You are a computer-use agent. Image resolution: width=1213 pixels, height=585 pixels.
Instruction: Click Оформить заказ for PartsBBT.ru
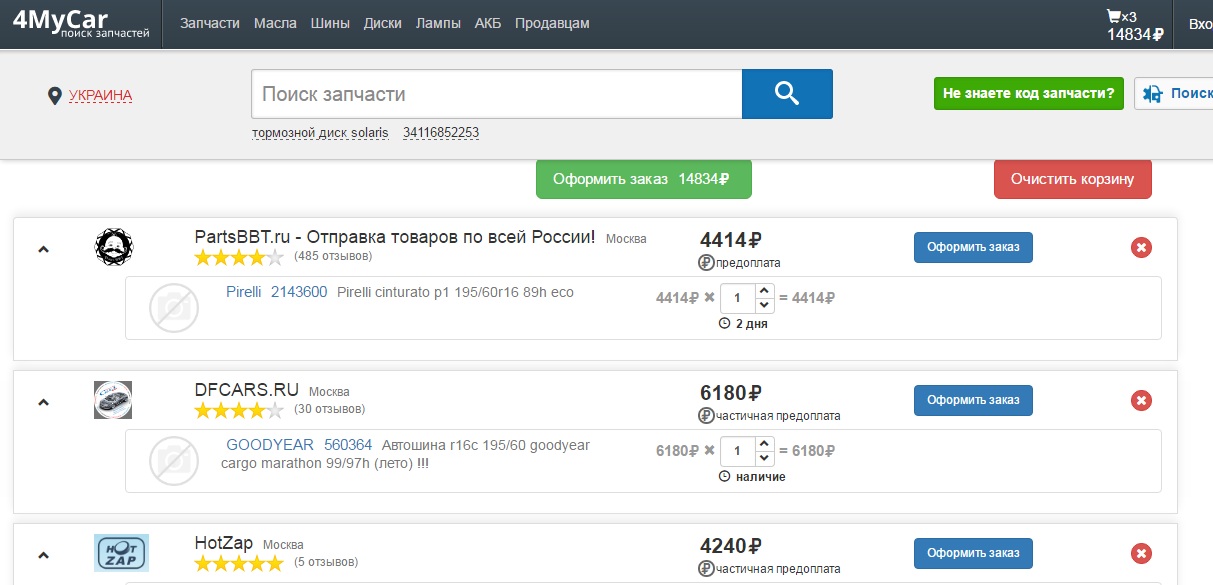tap(973, 247)
